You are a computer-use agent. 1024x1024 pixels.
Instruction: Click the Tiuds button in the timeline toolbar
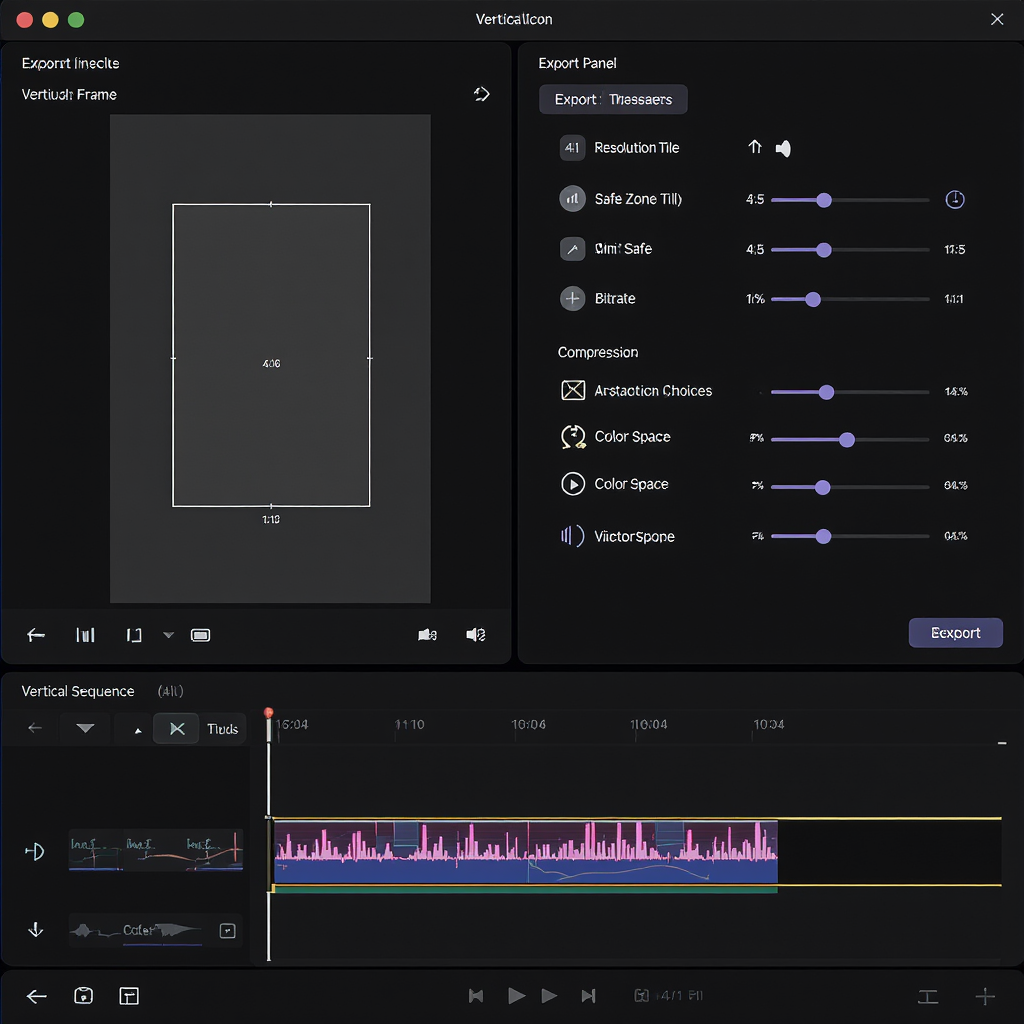point(223,729)
